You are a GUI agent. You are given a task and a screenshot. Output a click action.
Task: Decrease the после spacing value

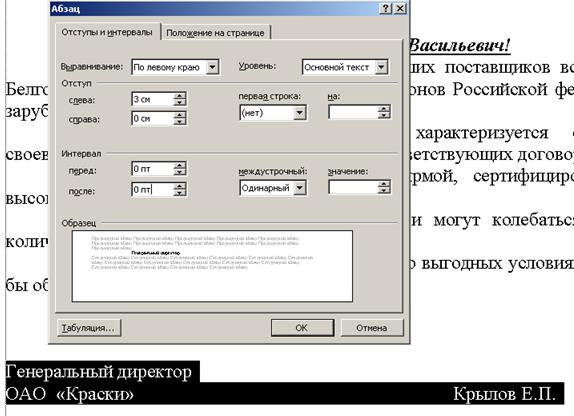pos(179,193)
